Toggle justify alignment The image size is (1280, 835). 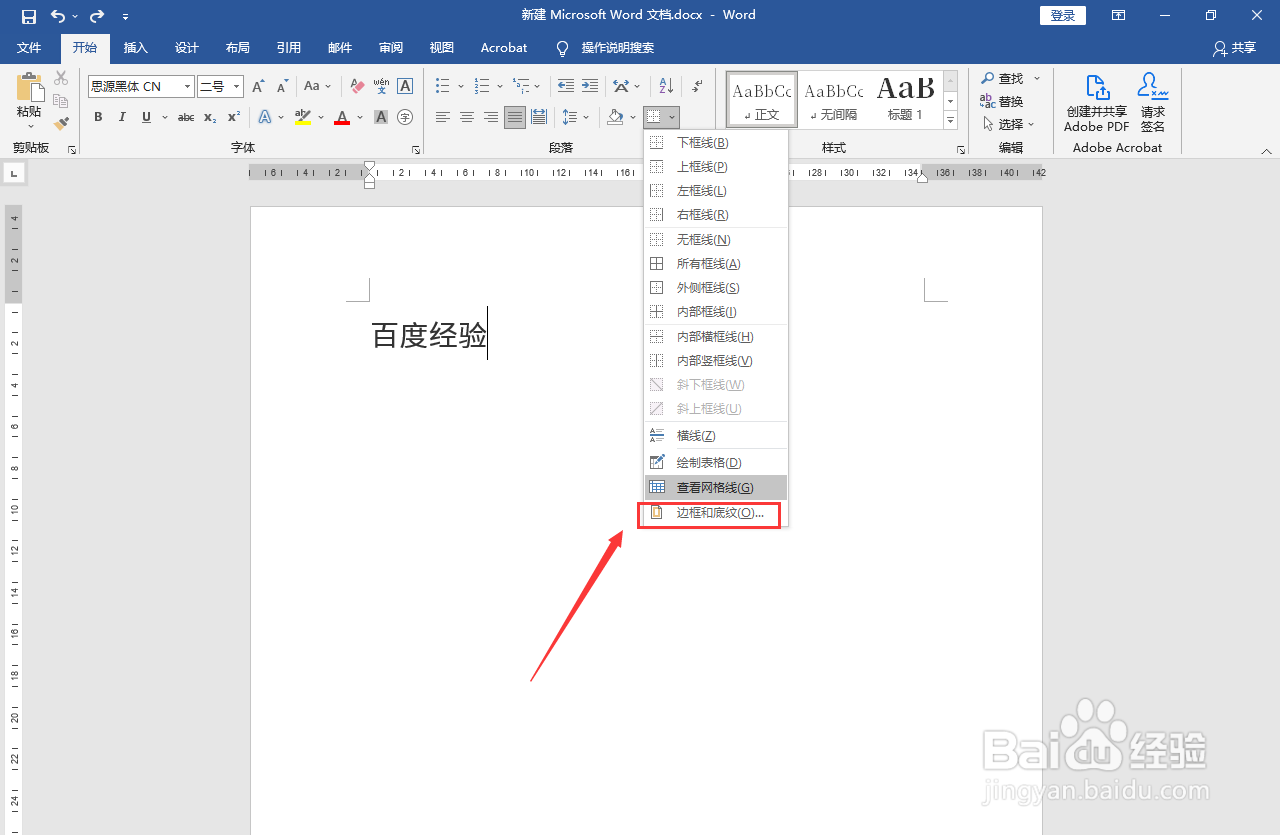pos(515,117)
